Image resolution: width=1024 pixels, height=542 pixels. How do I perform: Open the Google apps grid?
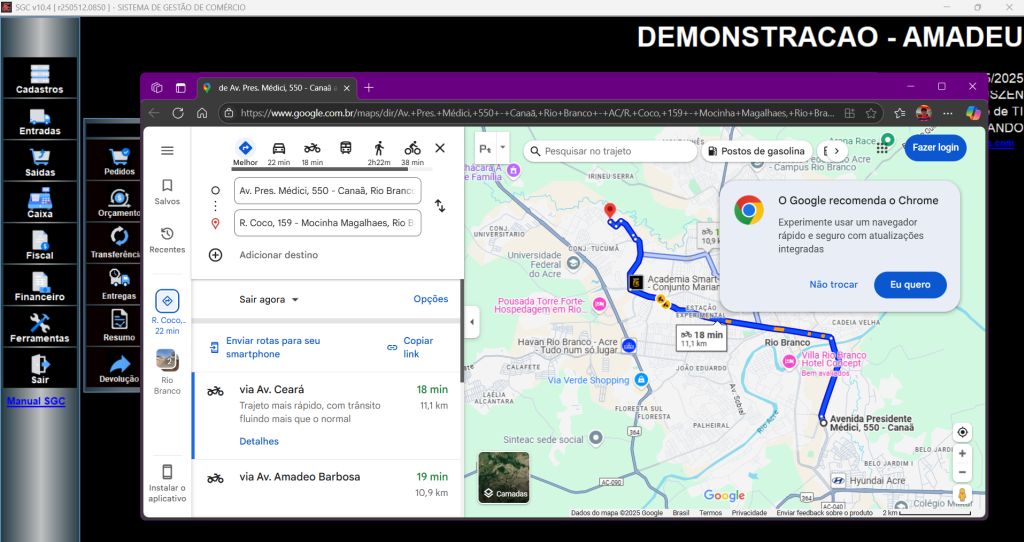(882, 148)
